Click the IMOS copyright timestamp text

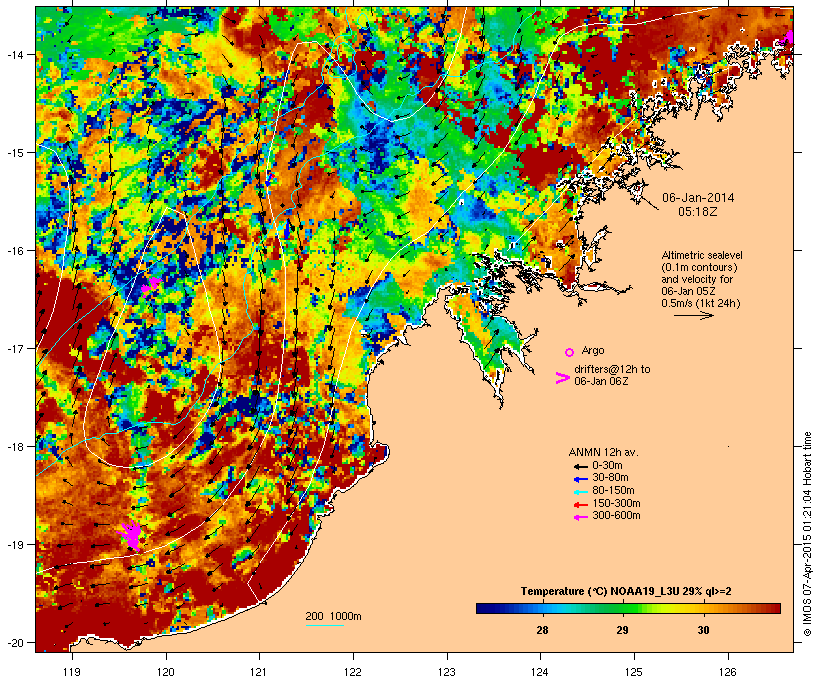click(x=807, y=535)
